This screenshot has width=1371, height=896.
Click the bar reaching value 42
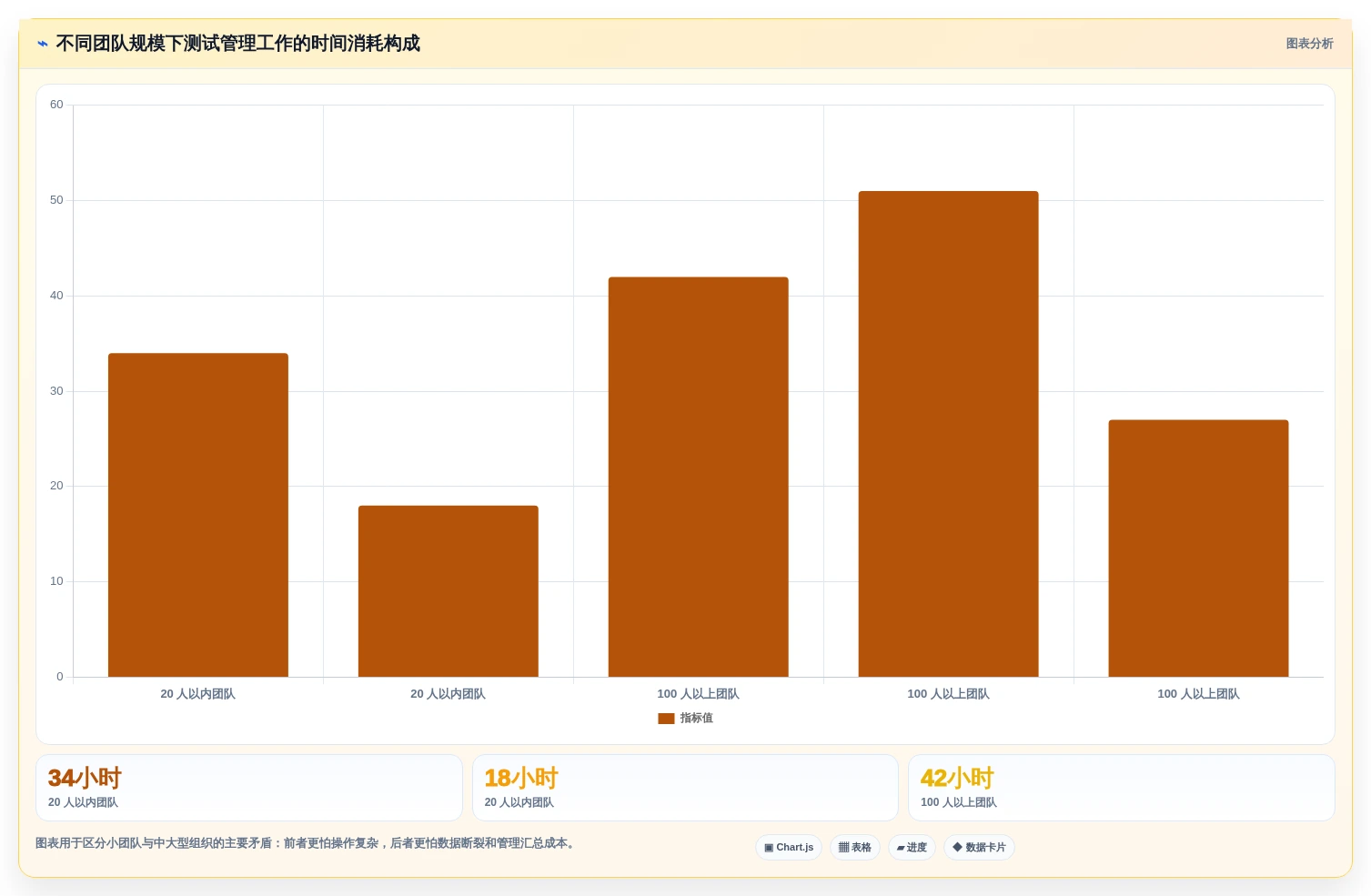click(x=699, y=477)
